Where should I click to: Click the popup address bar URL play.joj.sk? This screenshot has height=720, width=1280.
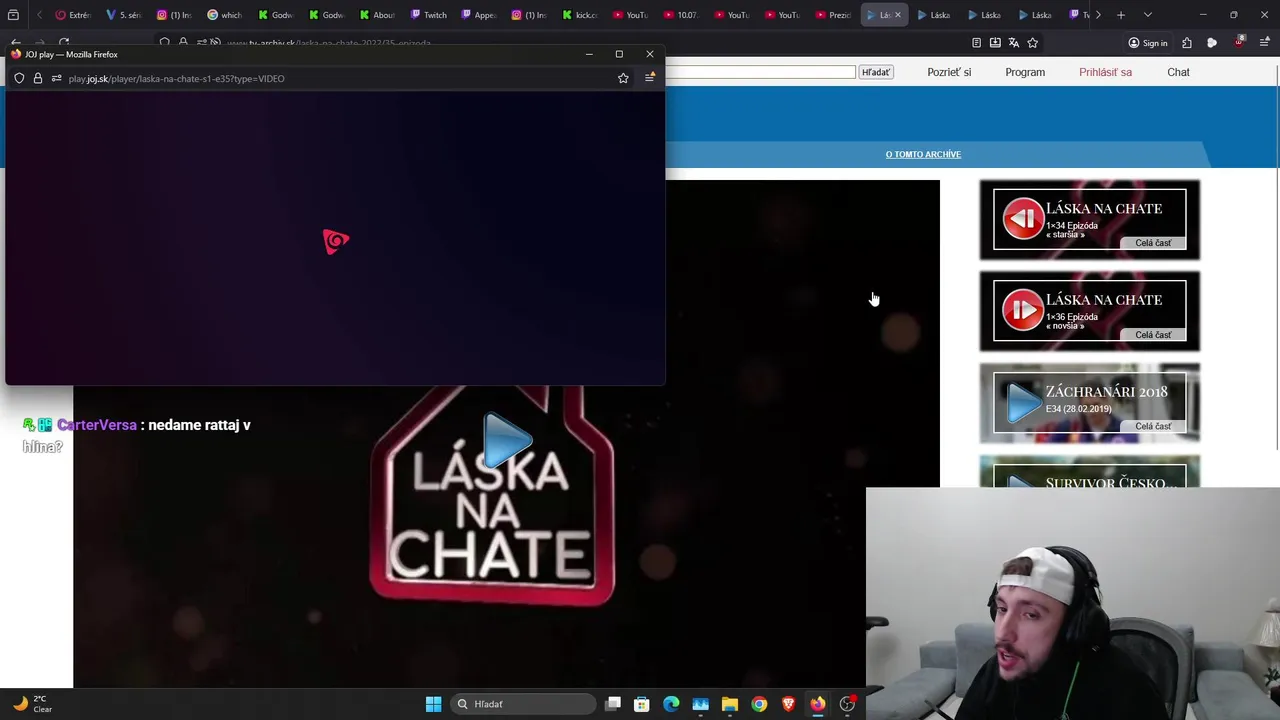click(x=176, y=78)
